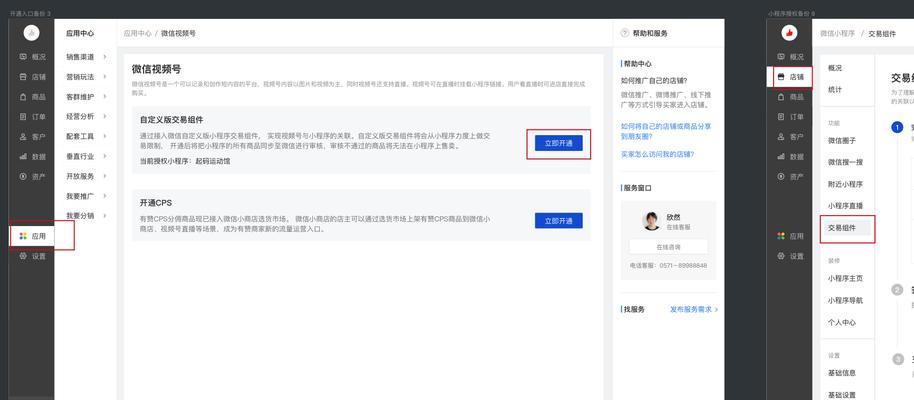
Task: Click the question mark icon beside 帮助和服务
Action: point(625,33)
